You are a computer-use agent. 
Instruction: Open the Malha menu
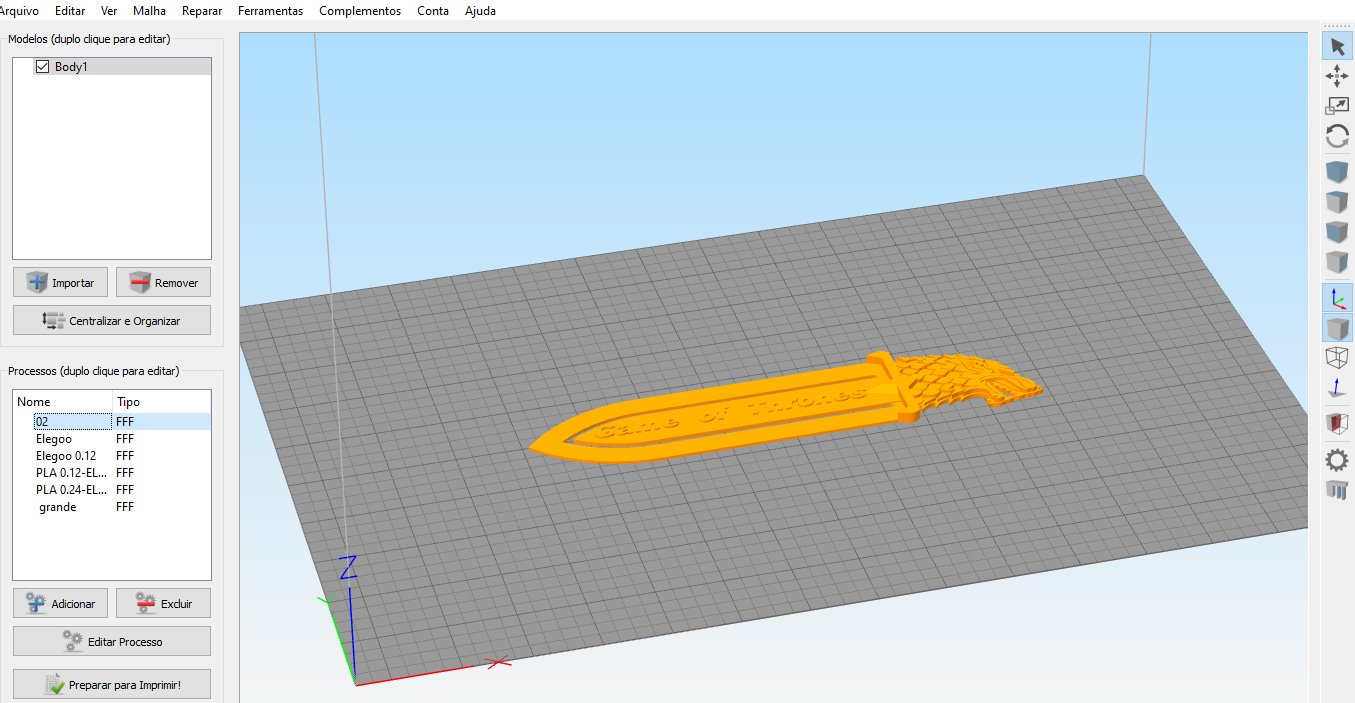pos(149,11)
